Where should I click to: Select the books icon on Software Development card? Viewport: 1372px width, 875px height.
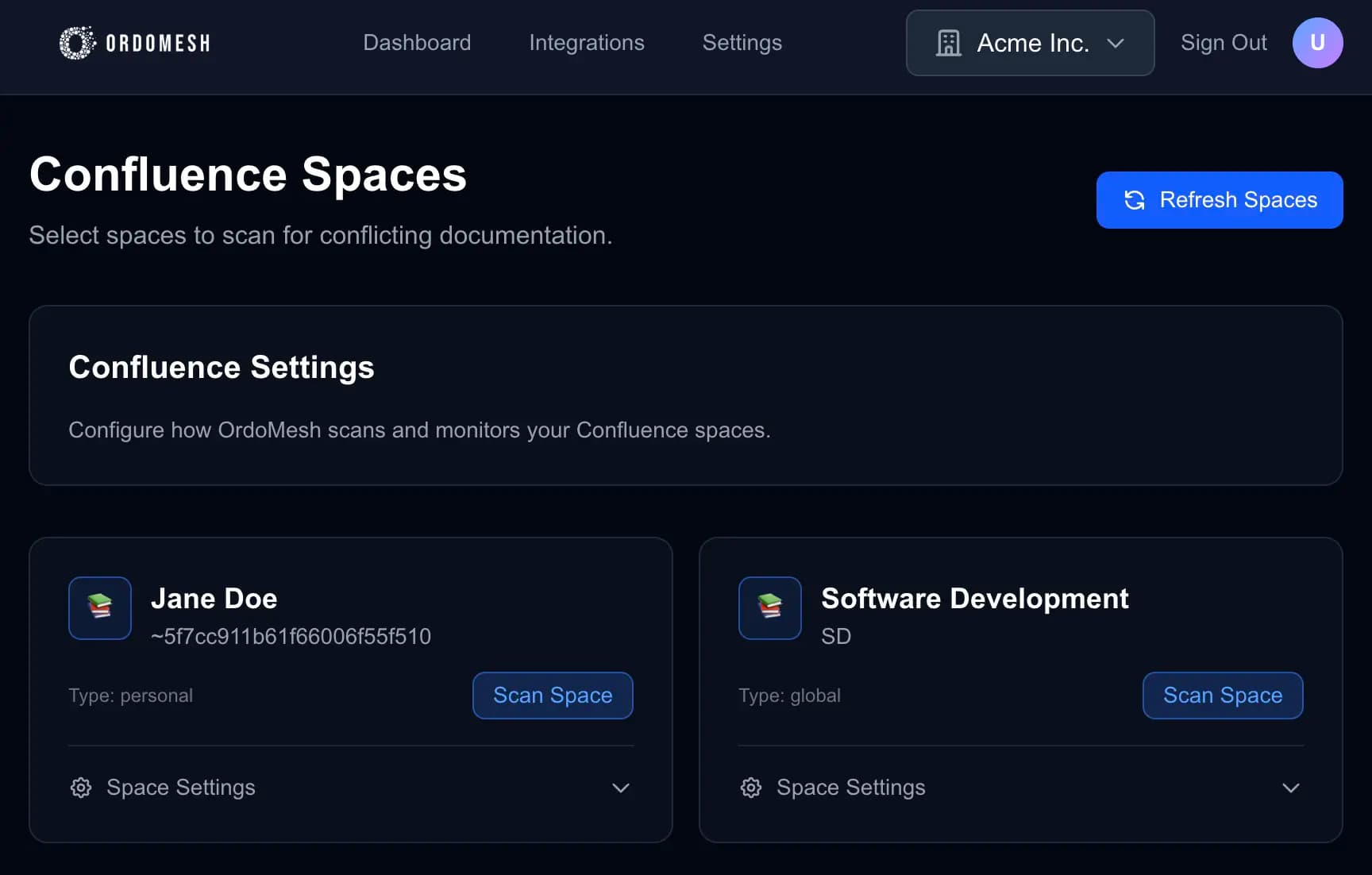769,608
